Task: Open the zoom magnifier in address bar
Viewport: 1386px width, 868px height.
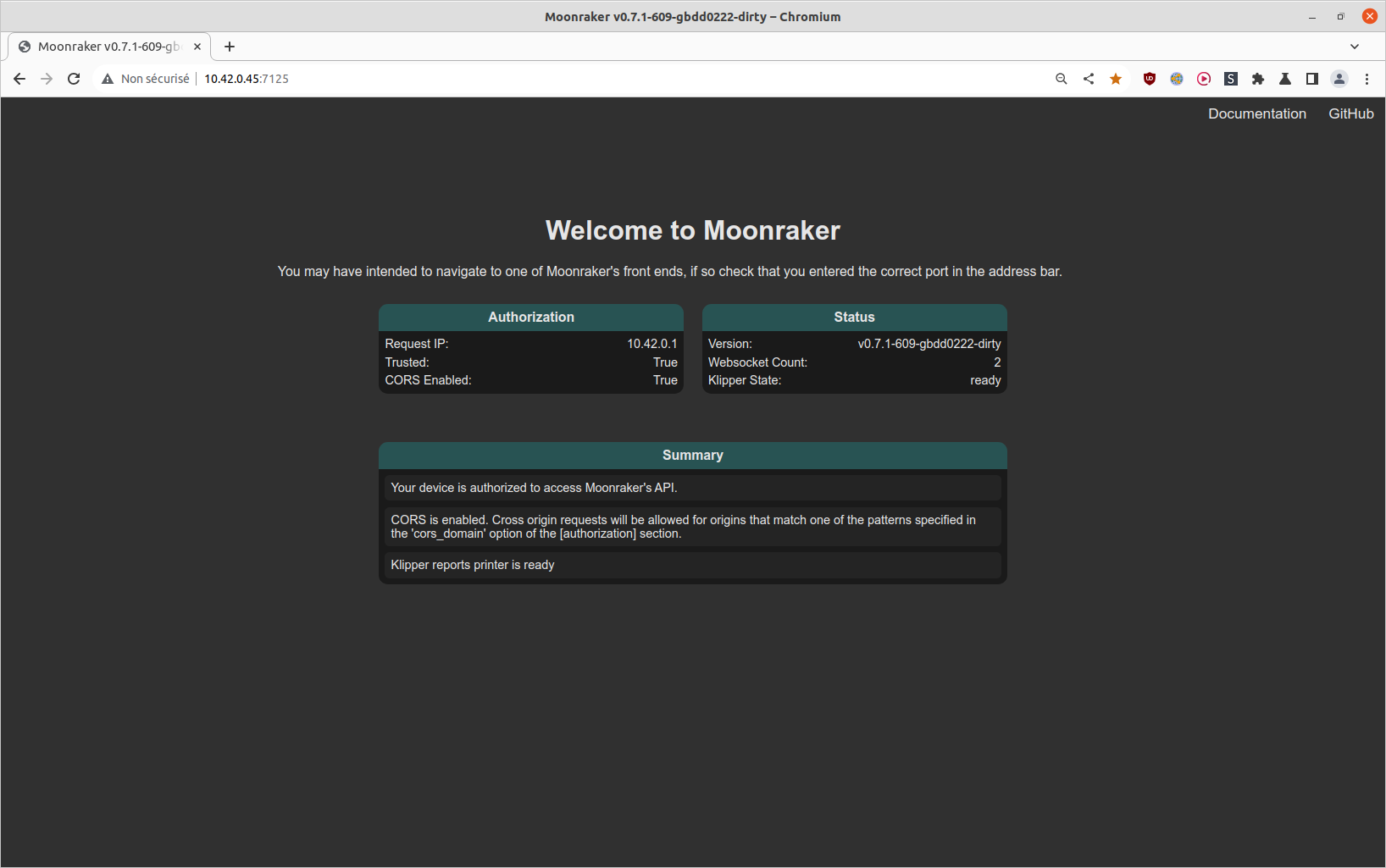Action: (x=1061, y=79)
